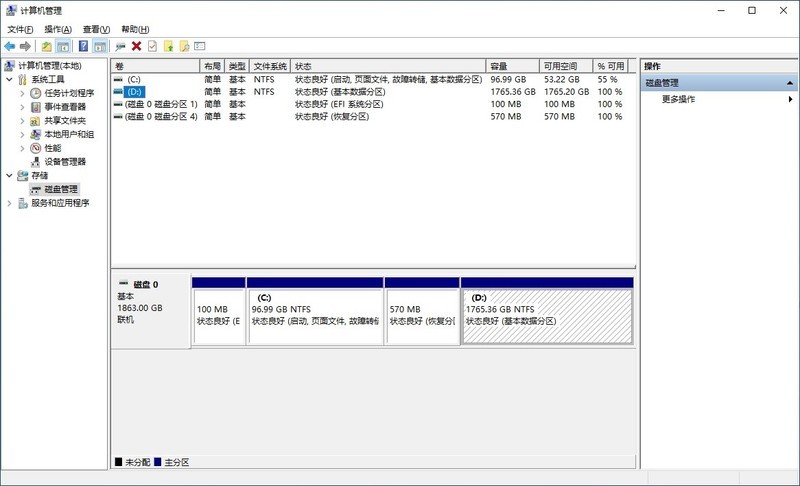Image resolution: width=800 pixels, height=486 pixels.
Task: Click the connect disk icon before the red X
Action: [120, 46]
